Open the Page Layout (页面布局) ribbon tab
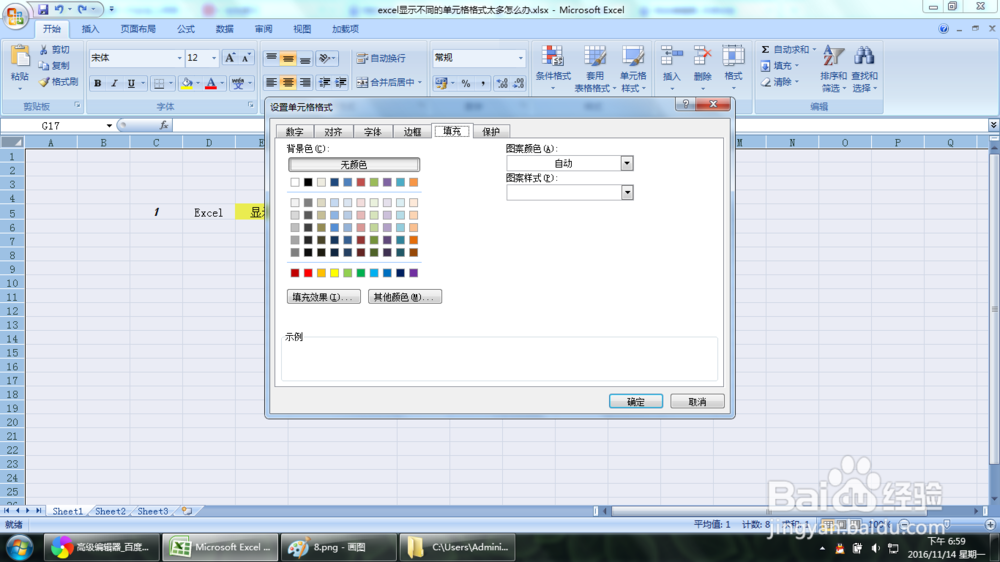Image resolution: width=1000 pixels, height=562 pixels. tap(138, 29)
